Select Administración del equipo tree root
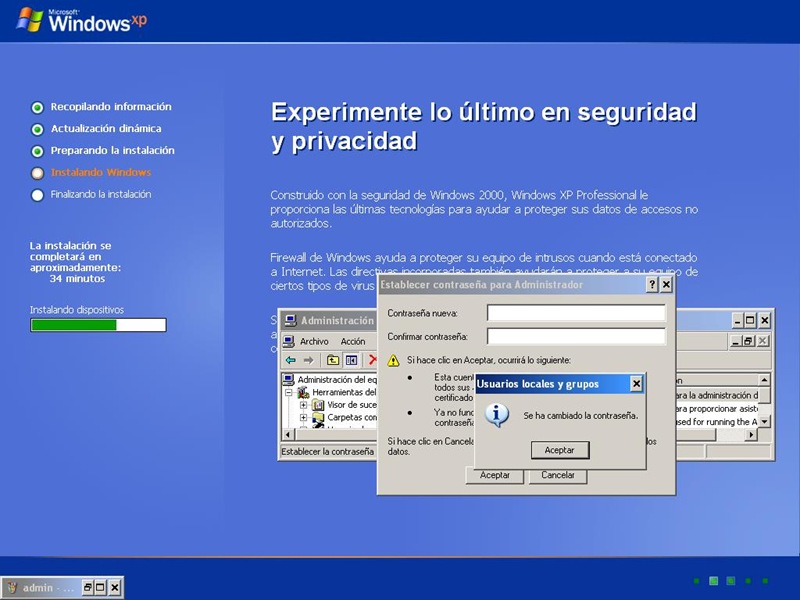This screenshot has width=800, height=600. (337, 380)
